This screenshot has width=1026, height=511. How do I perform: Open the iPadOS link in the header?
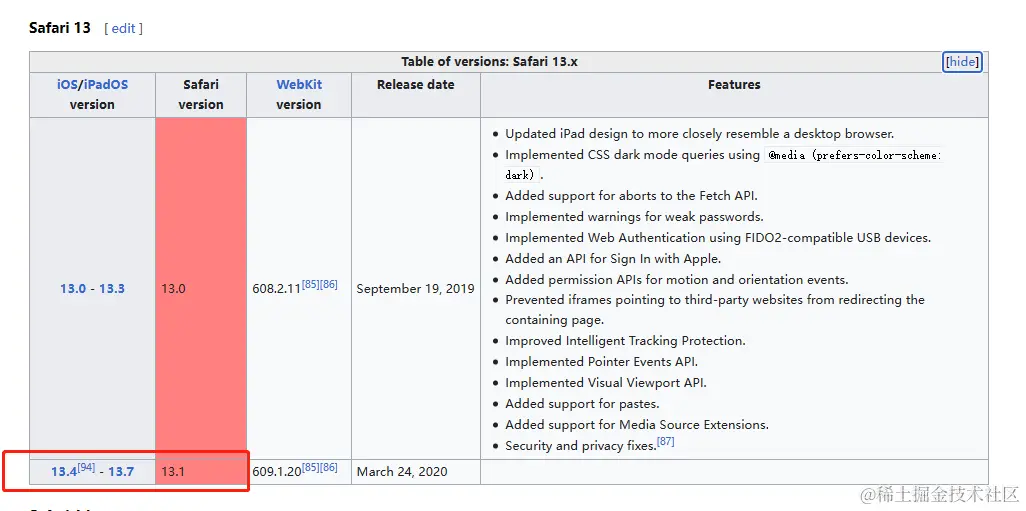coord(105,84)
